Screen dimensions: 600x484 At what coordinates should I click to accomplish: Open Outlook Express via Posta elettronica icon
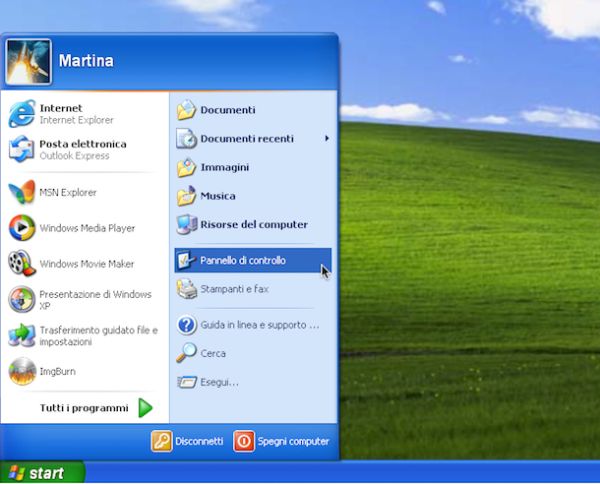pyautogui.click(x=22, y=149)
